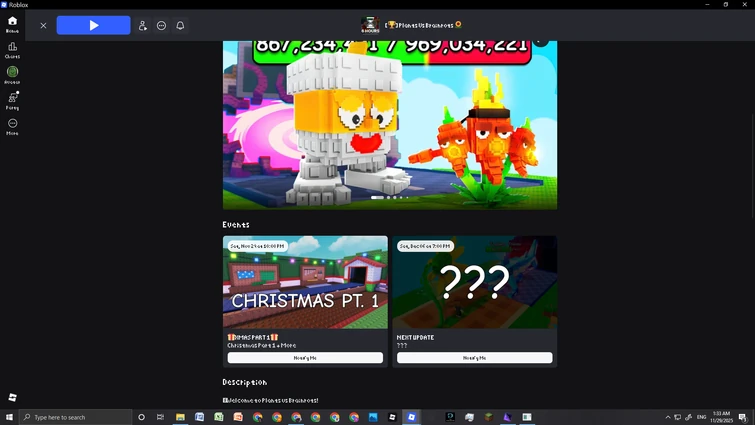Click the Description section heading

pyautogui.click(x=245, y=382)
